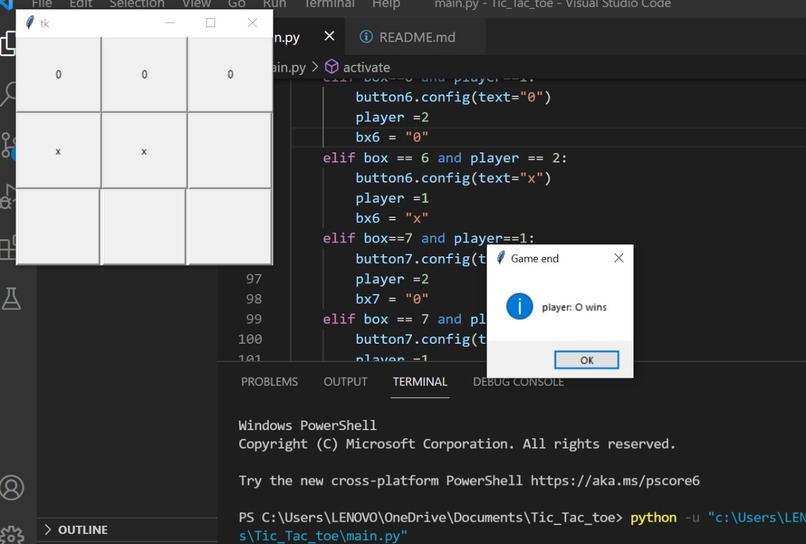This screenshot has height=544, width=806.
Task: Open the Accounts menu icon
Action: click(x=12, y=487)
